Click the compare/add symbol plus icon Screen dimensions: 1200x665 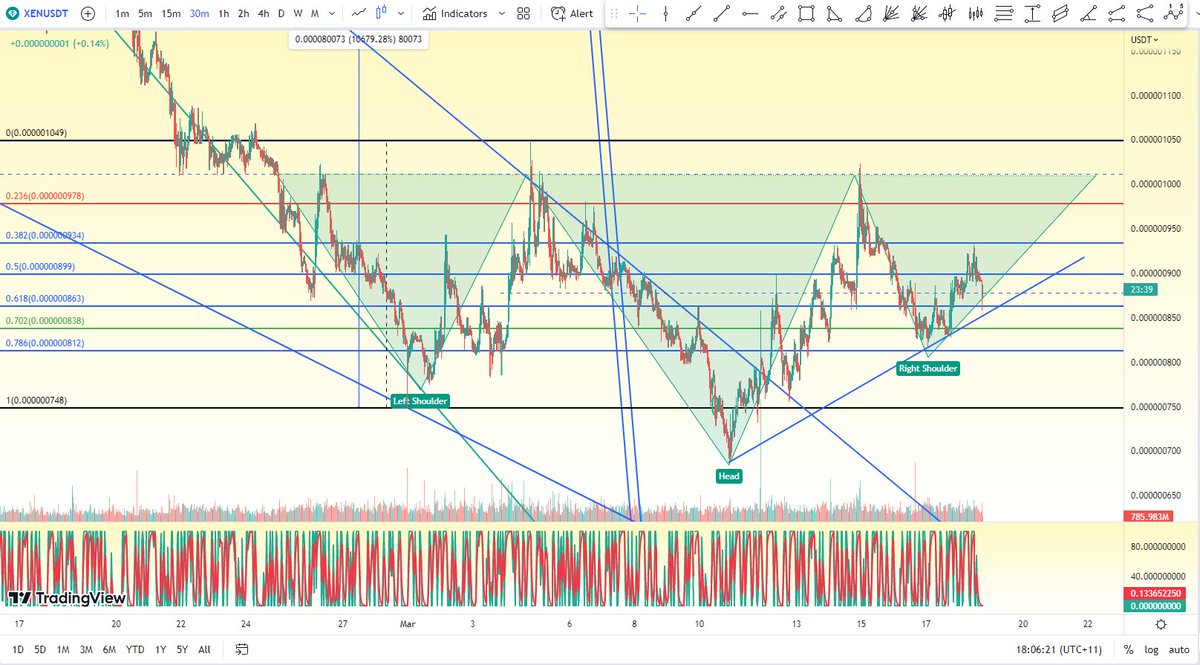coord(88,14)
